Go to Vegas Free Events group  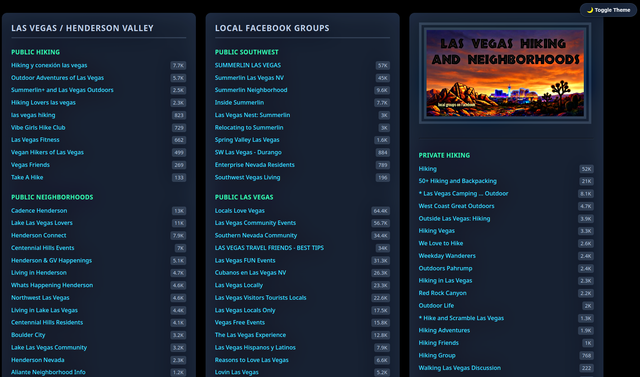point(240,322)
